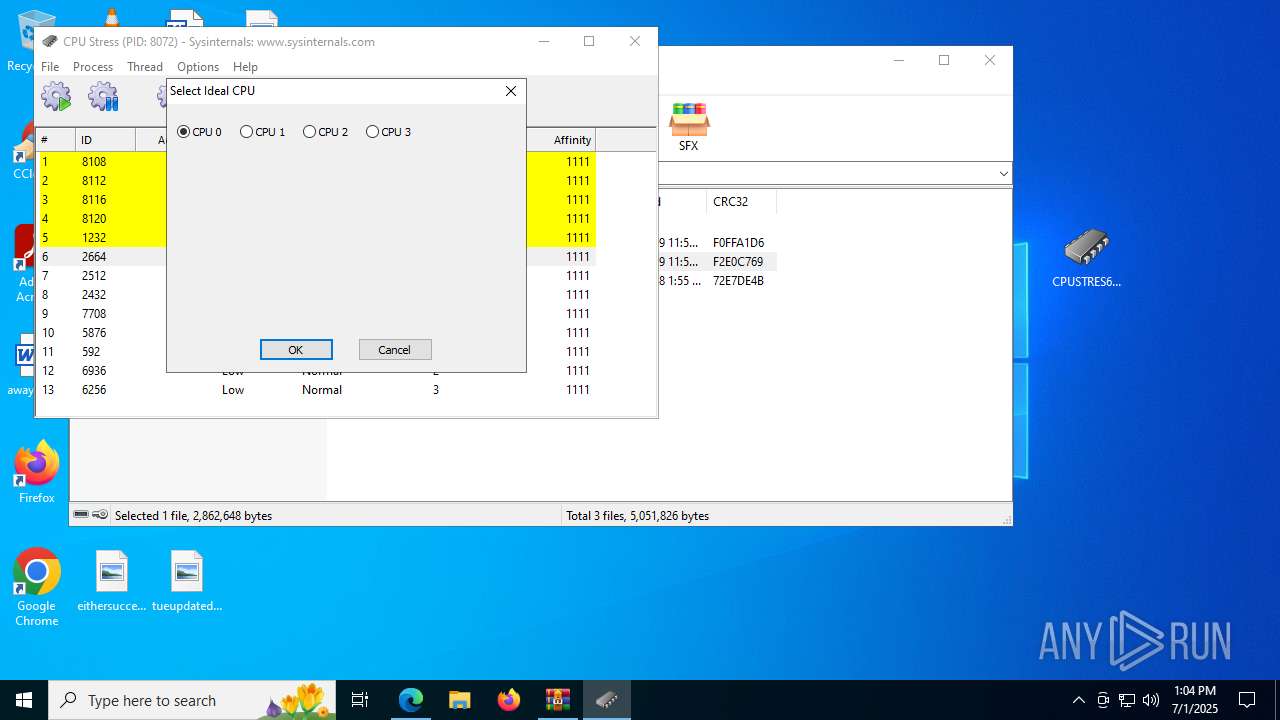The width and height of the screenshot is (1280, 720).
Task: Select thread row with ID 2512
Action: tap(316, 276)
